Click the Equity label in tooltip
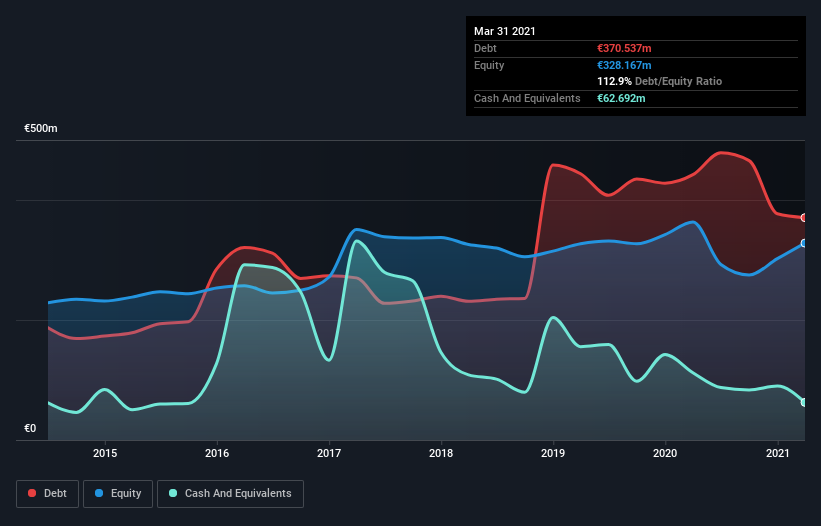821x526 pixels. pyautogui.click(x=489, y=65)
